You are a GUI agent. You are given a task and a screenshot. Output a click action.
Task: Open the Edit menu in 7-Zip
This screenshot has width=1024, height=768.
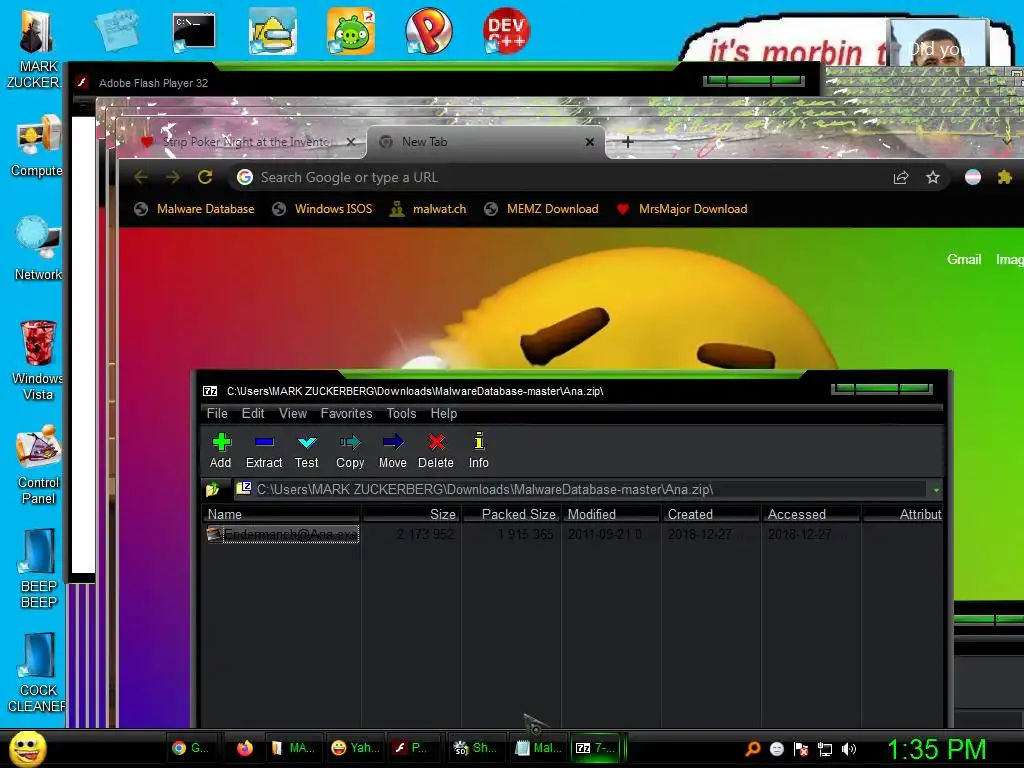tap(253, 413)
